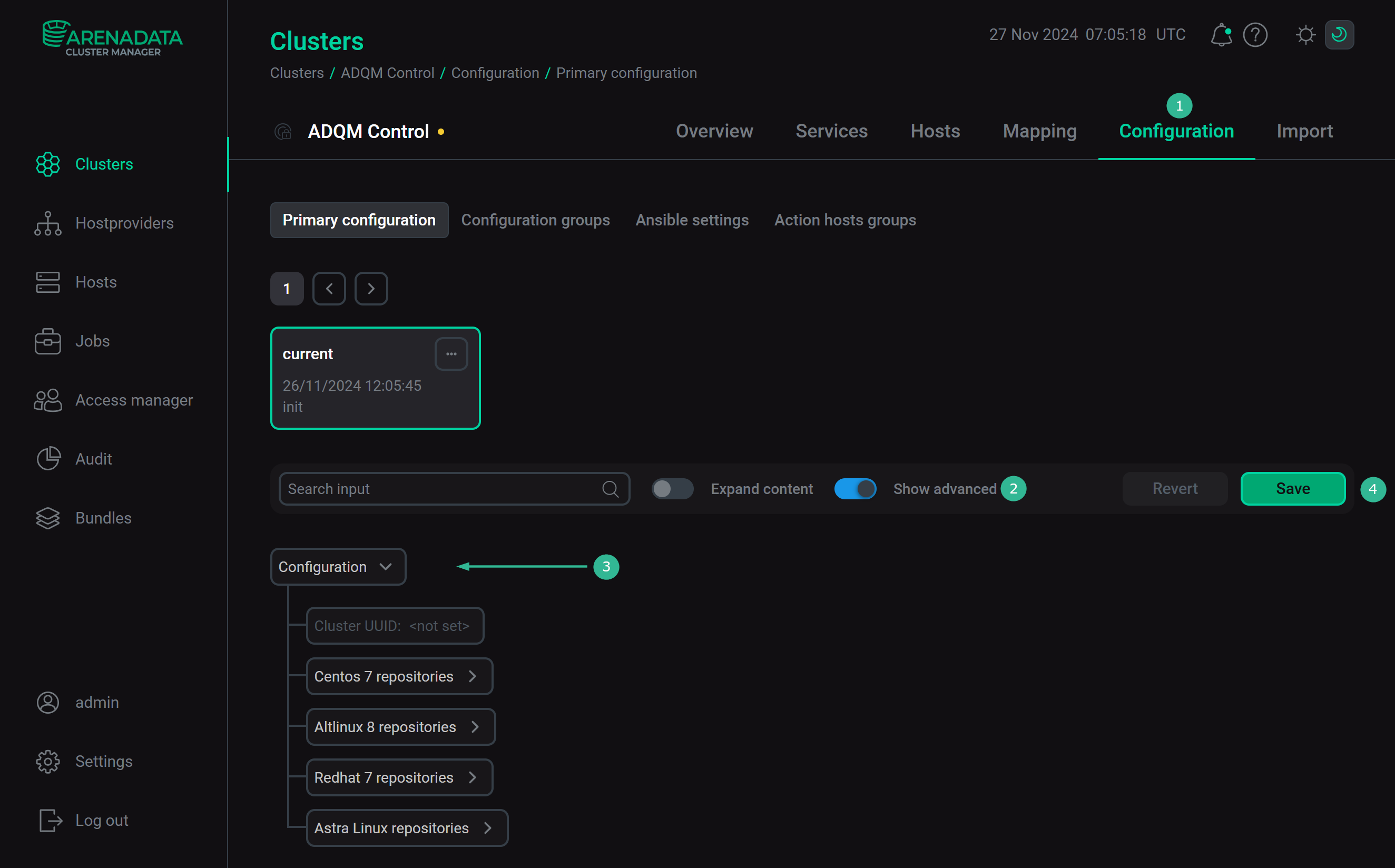This screenshot has height=868, width=1395.
Task: Open the Audit section
Action: [x=93, y=459]
